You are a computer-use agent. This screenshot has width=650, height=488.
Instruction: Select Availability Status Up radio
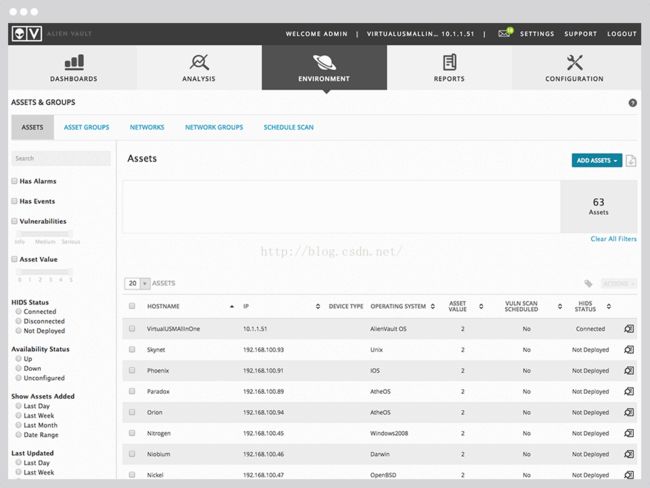pos(18,359)
